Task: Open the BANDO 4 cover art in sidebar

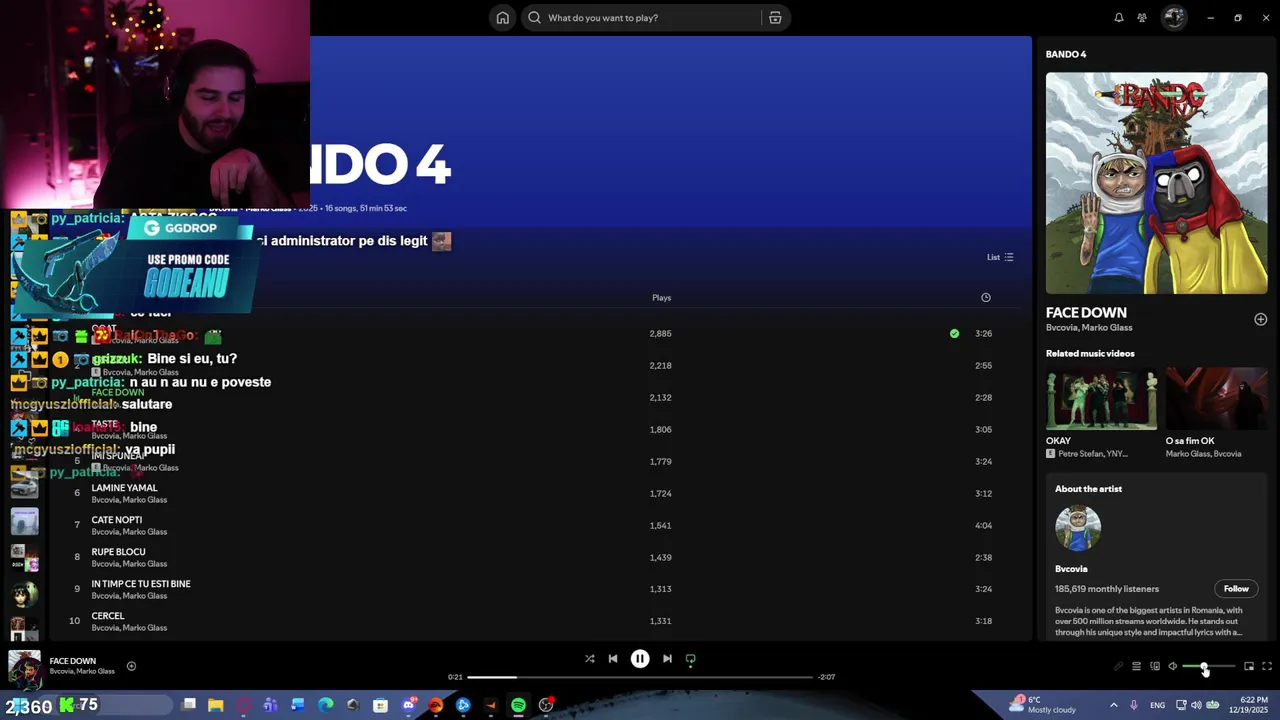Action: [1156, 183]
